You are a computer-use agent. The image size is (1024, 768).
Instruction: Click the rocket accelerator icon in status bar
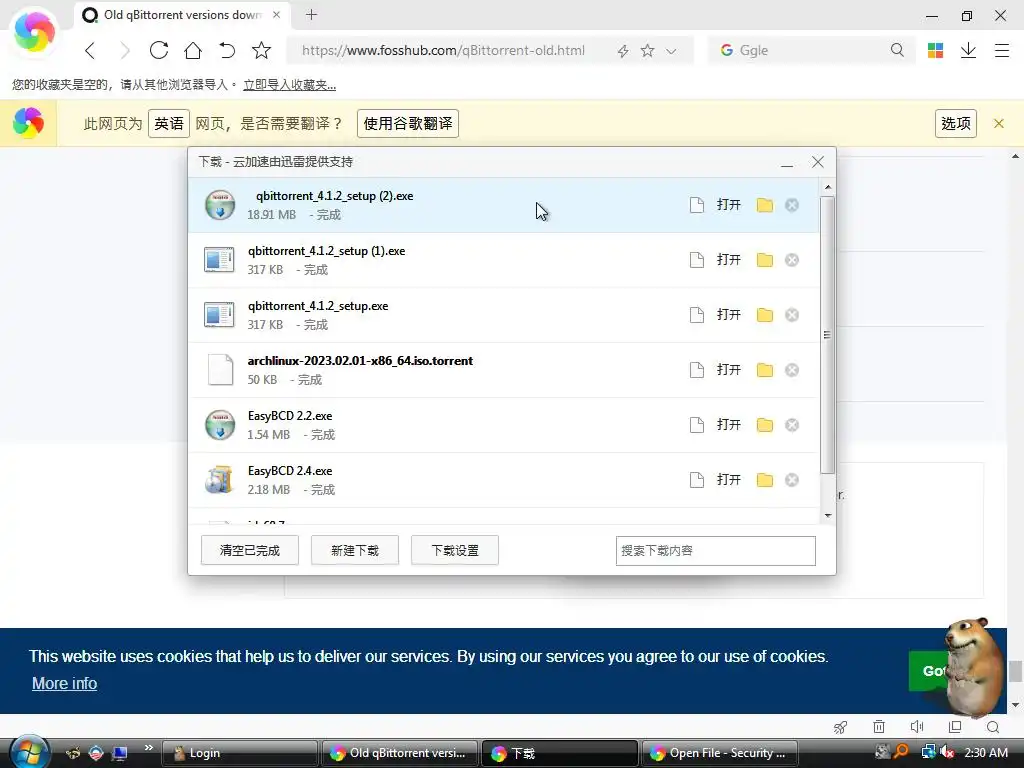pyautogui.click(x=840, y=727)
